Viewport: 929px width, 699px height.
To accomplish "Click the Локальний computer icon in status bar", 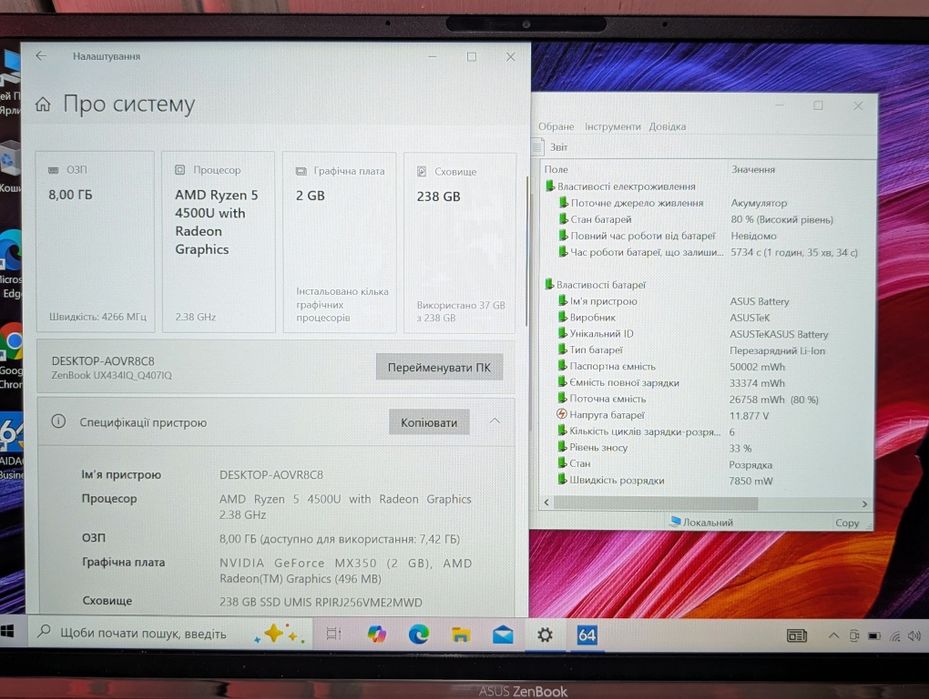I will 675,521.
